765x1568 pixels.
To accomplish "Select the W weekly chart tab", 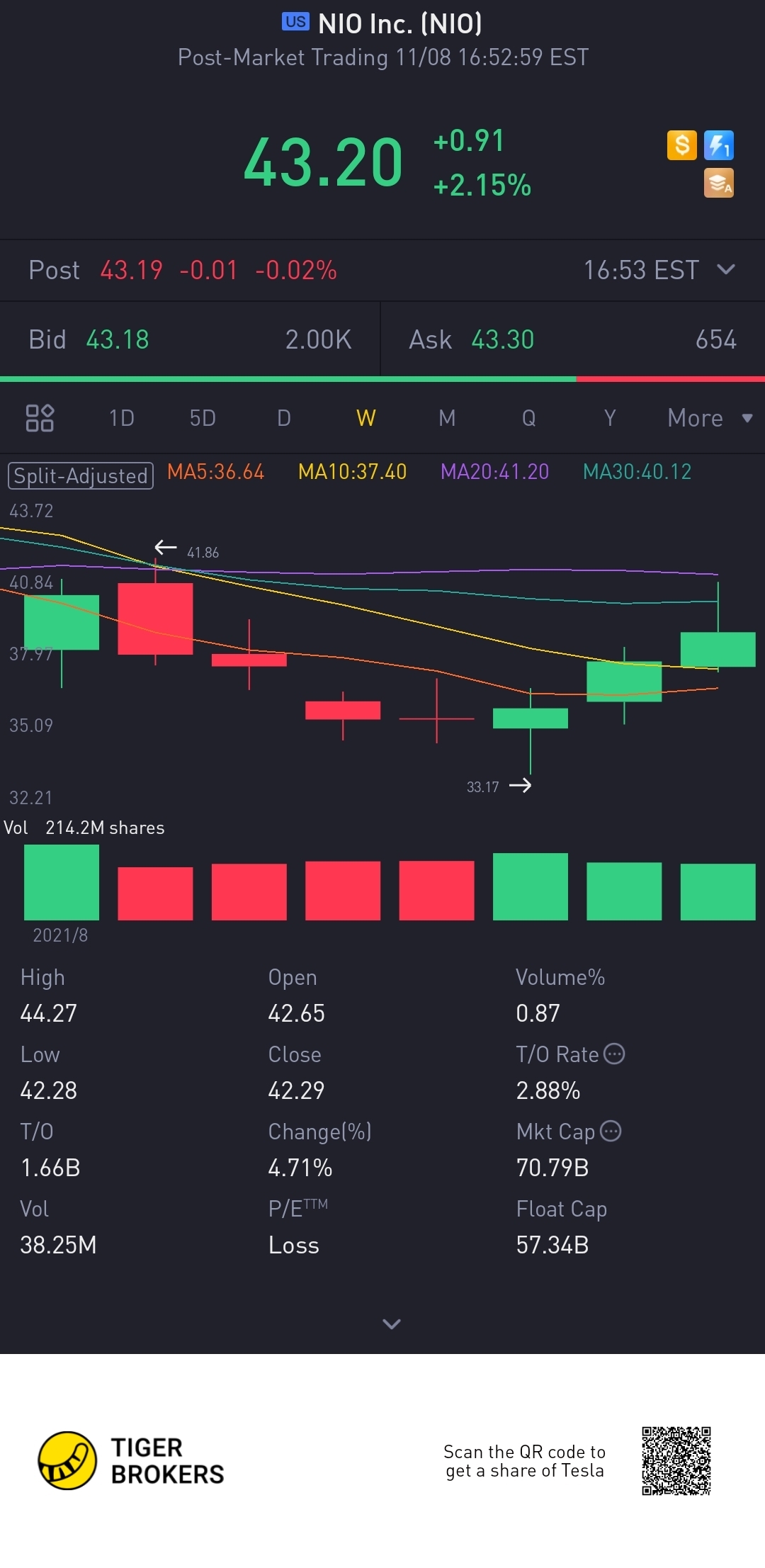I will tap(366, 418).
